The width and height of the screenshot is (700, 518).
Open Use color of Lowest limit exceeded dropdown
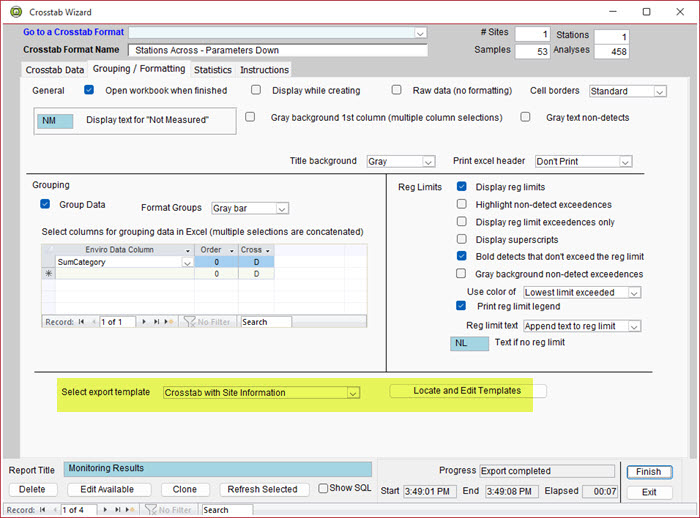[634, 293]
